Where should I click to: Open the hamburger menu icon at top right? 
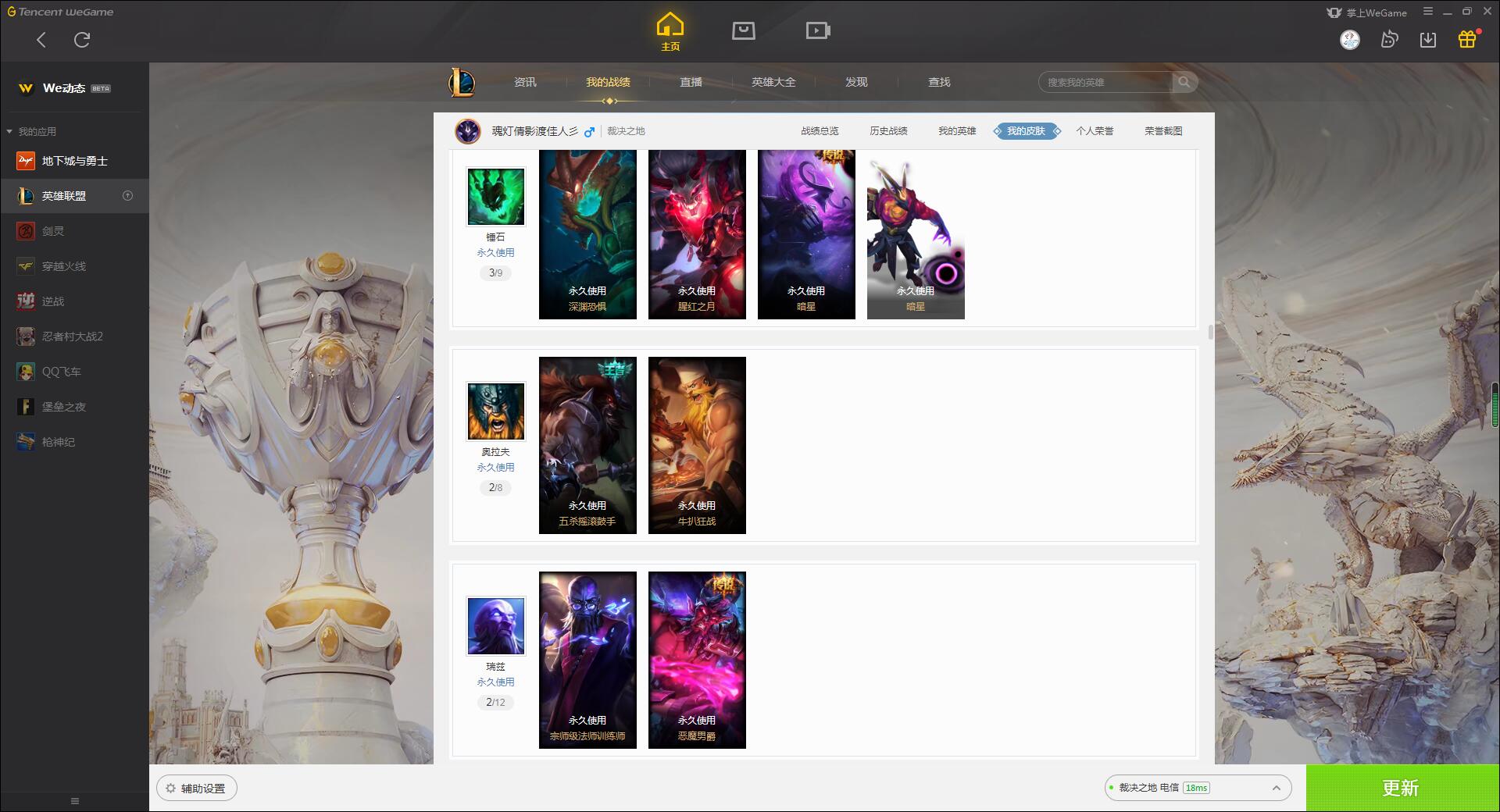(x=1428, y=12)
